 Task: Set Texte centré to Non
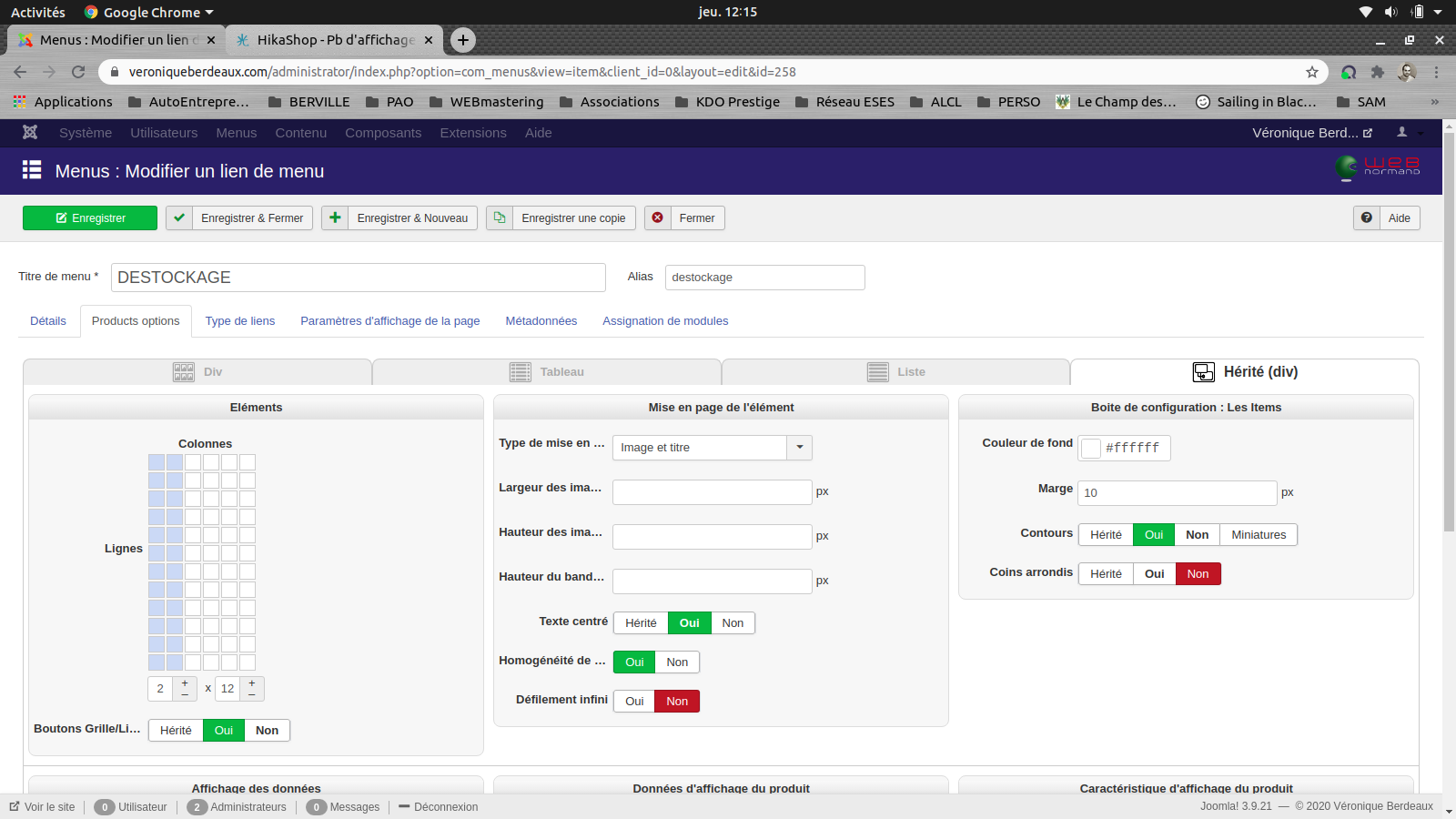pos(733,623)
